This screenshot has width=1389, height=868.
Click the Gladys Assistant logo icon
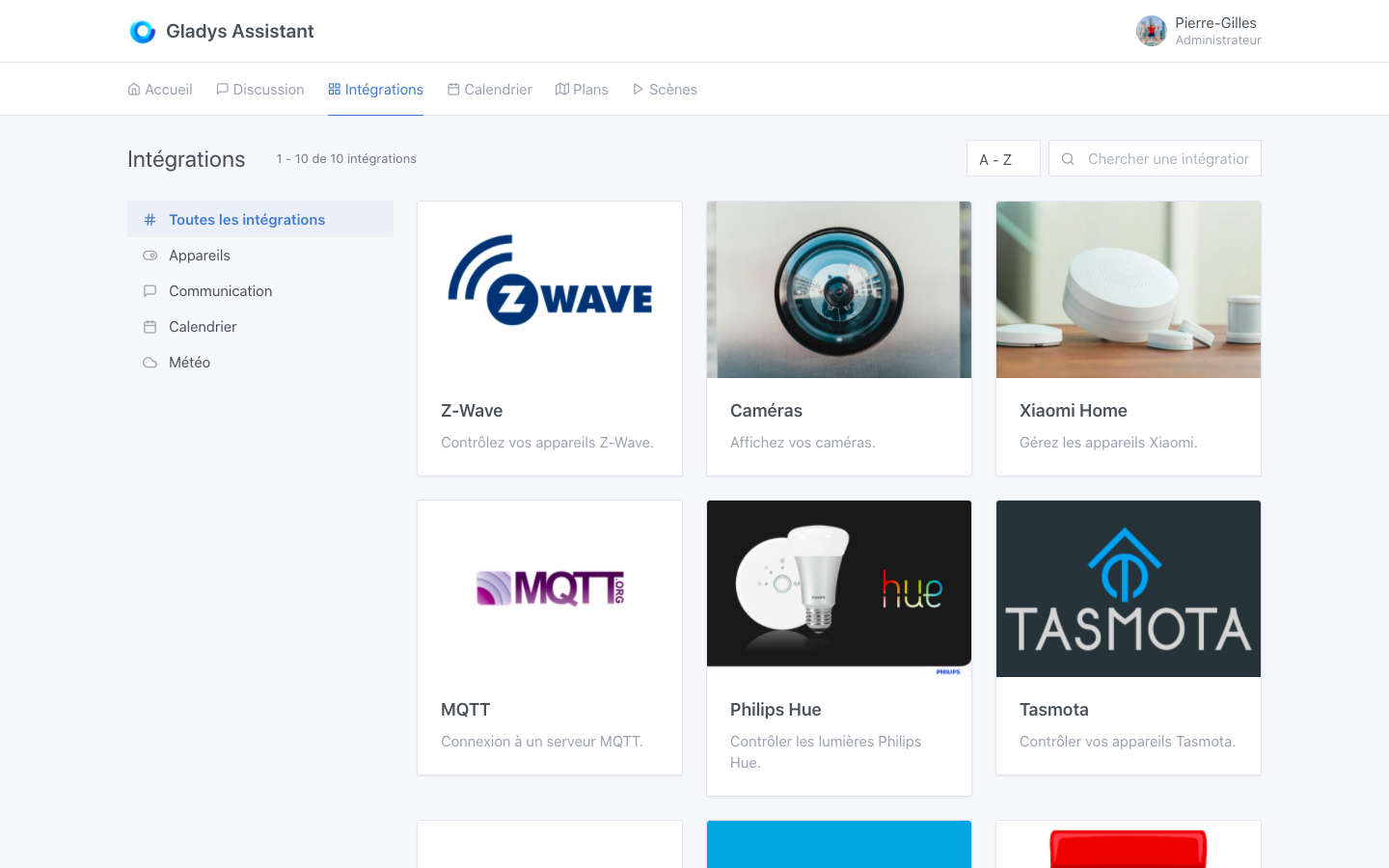[x=143, y=32]
